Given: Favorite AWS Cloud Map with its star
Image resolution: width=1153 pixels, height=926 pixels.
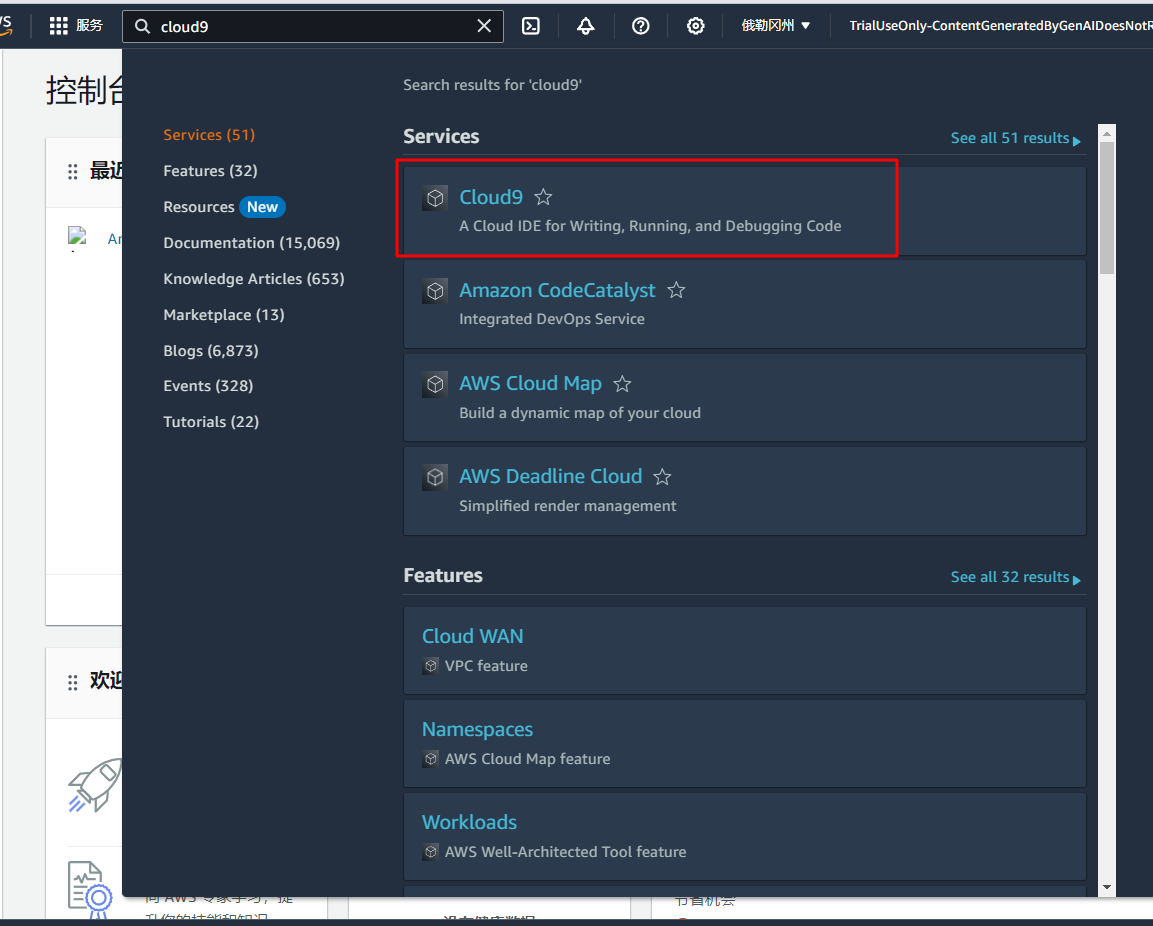Looking at the screenshot, I should pyautogui.click(x=622, y=384).
